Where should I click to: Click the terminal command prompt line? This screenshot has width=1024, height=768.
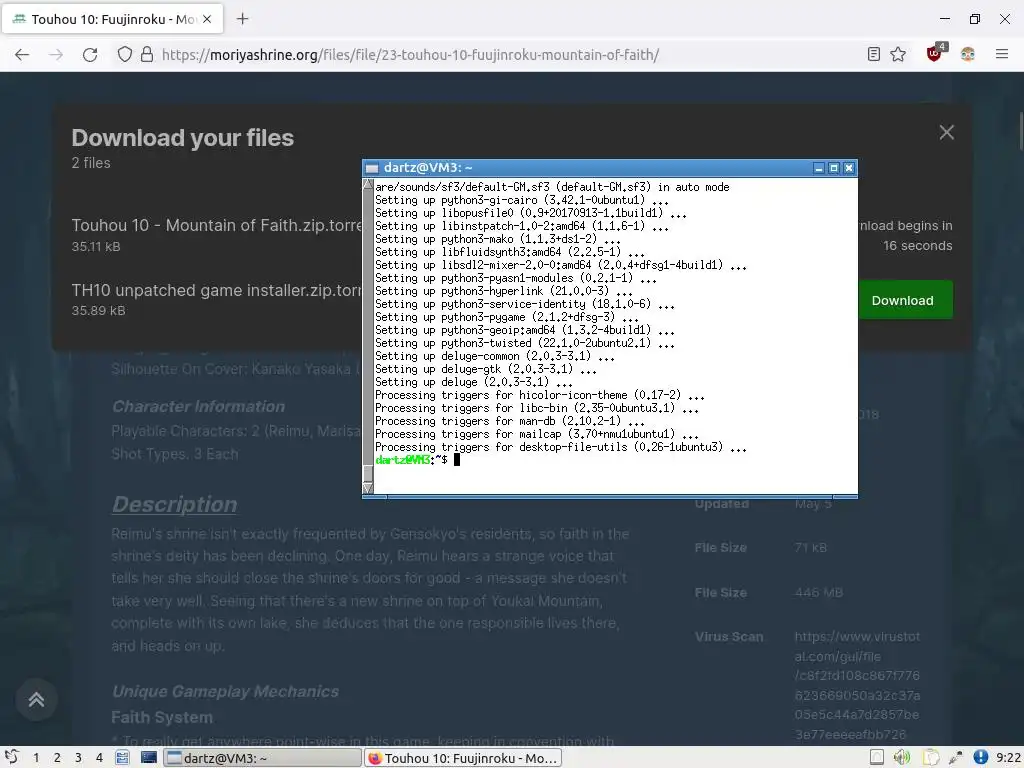click(418, 460)
